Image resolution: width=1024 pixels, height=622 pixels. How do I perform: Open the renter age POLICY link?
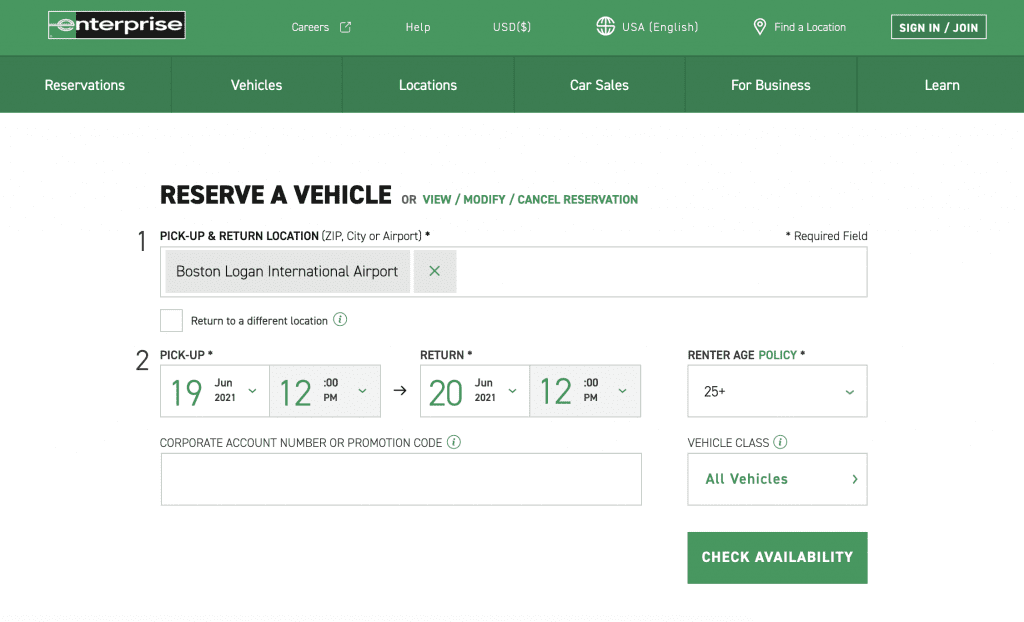click(x=777, y=355)
